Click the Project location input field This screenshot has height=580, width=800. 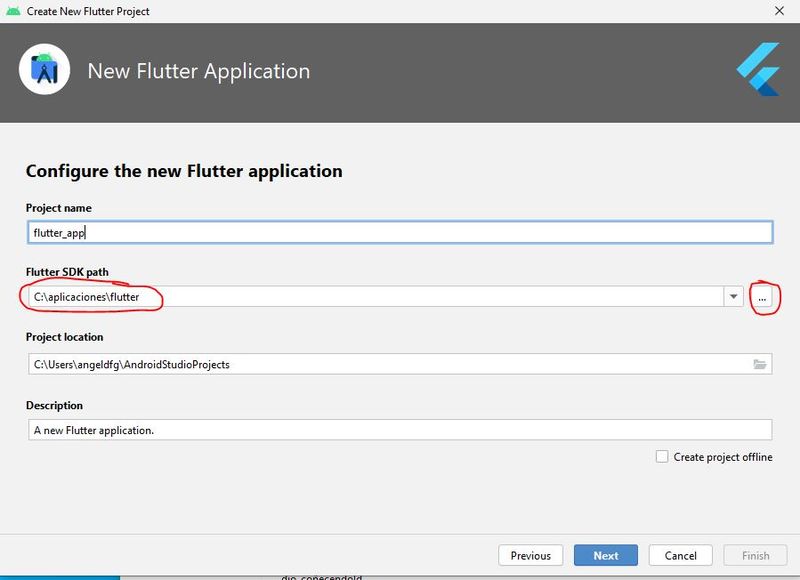point(400,364)
